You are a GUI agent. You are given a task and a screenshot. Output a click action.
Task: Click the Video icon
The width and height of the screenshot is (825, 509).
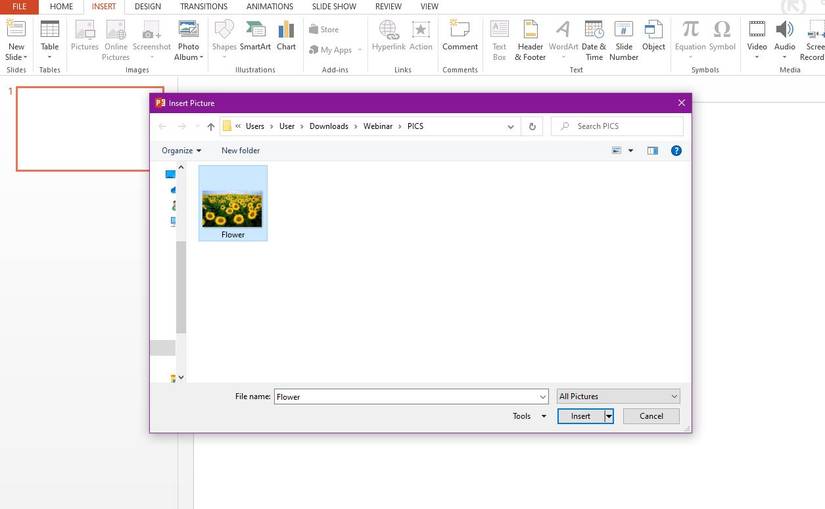(x=757, y=29)
